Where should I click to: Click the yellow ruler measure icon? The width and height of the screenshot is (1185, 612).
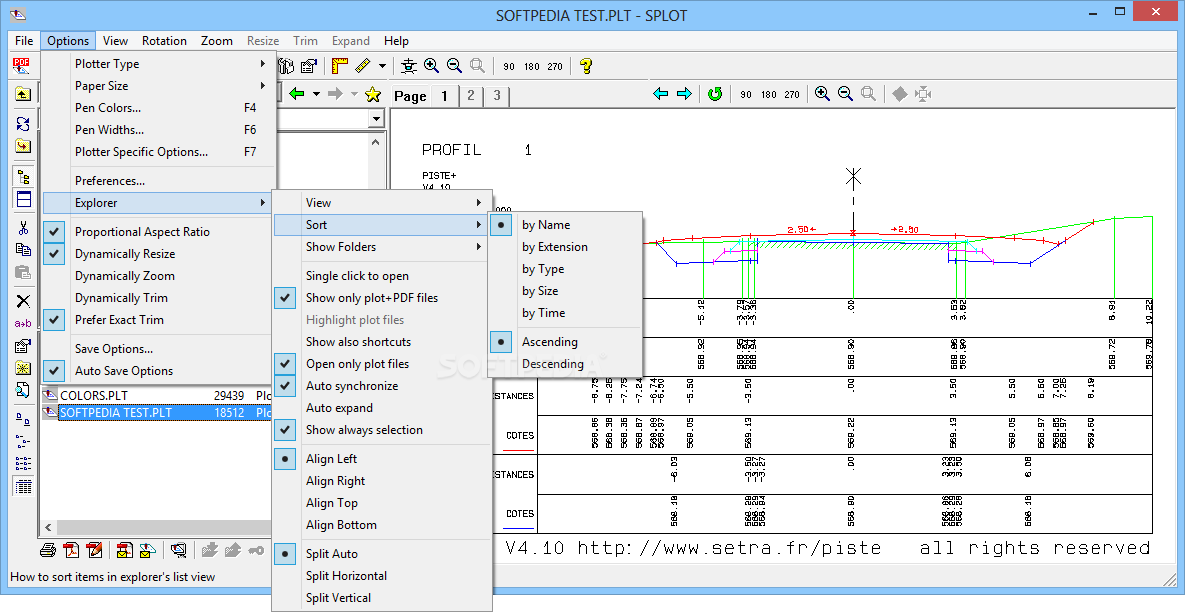pyautogui.click(x=363, y=66)
